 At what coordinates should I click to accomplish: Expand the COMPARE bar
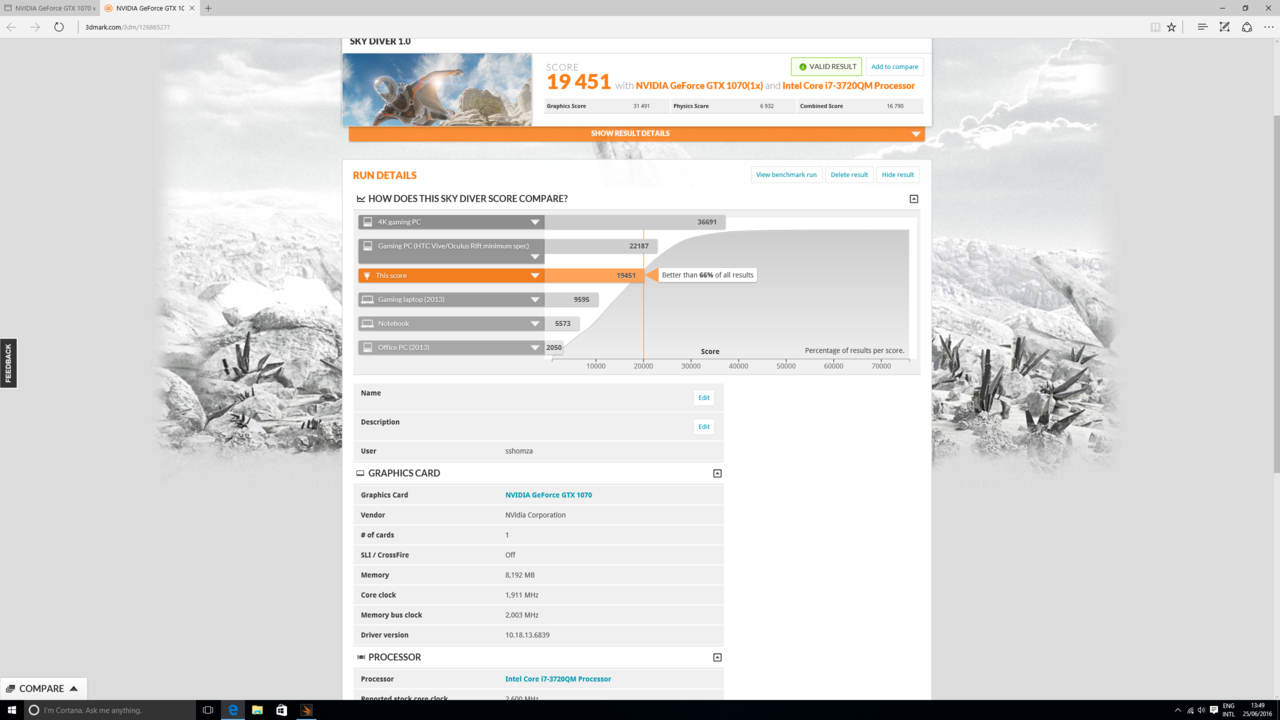(42, 688)
